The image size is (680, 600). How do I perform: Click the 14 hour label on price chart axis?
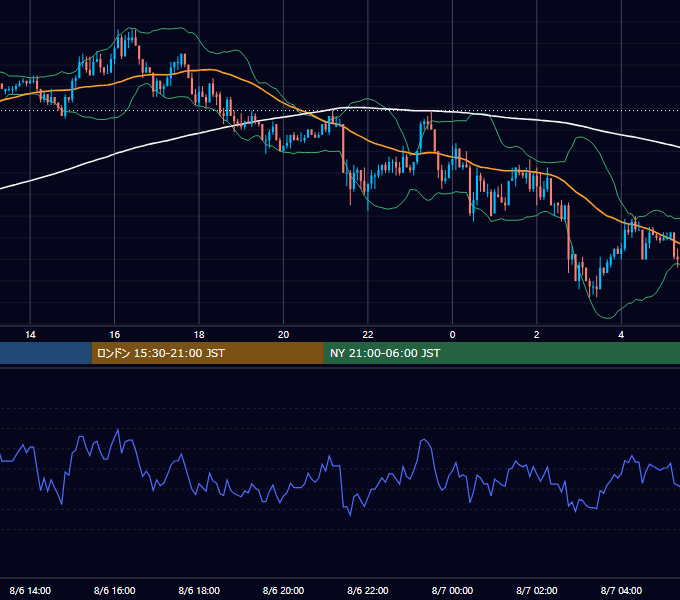tap(30, 335)
